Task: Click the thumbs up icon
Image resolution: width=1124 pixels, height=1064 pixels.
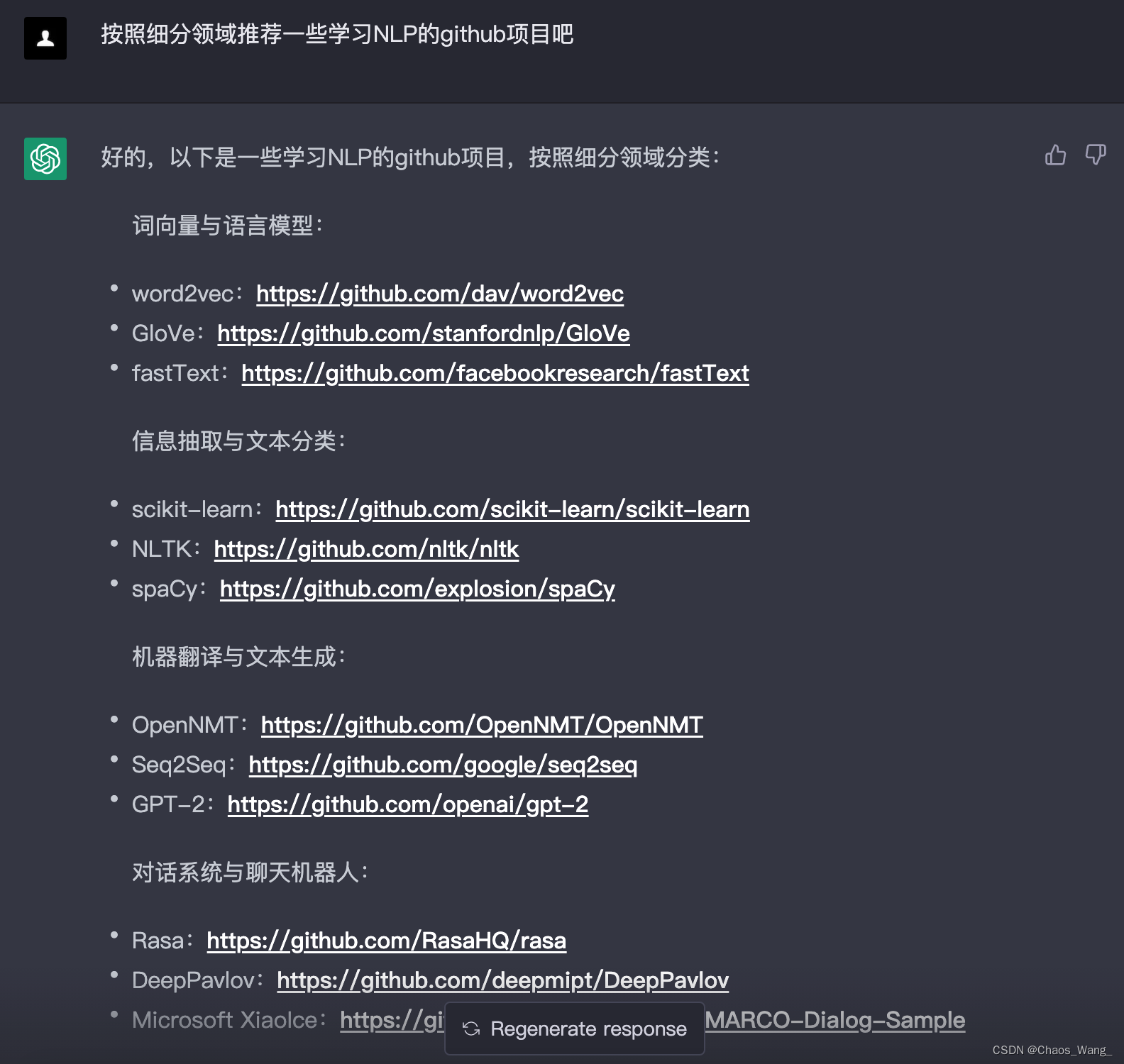Action: click(x=1055, y=155)
